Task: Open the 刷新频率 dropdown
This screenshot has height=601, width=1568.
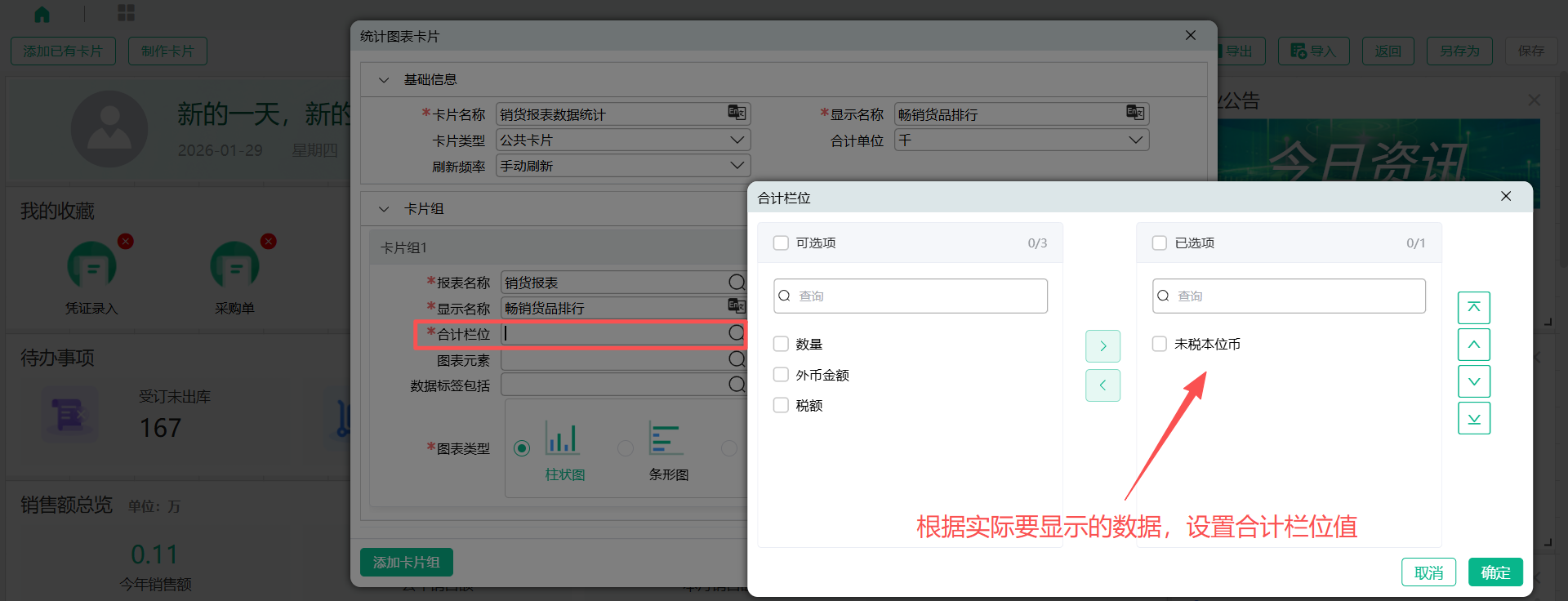Action: tap(737, 166)
